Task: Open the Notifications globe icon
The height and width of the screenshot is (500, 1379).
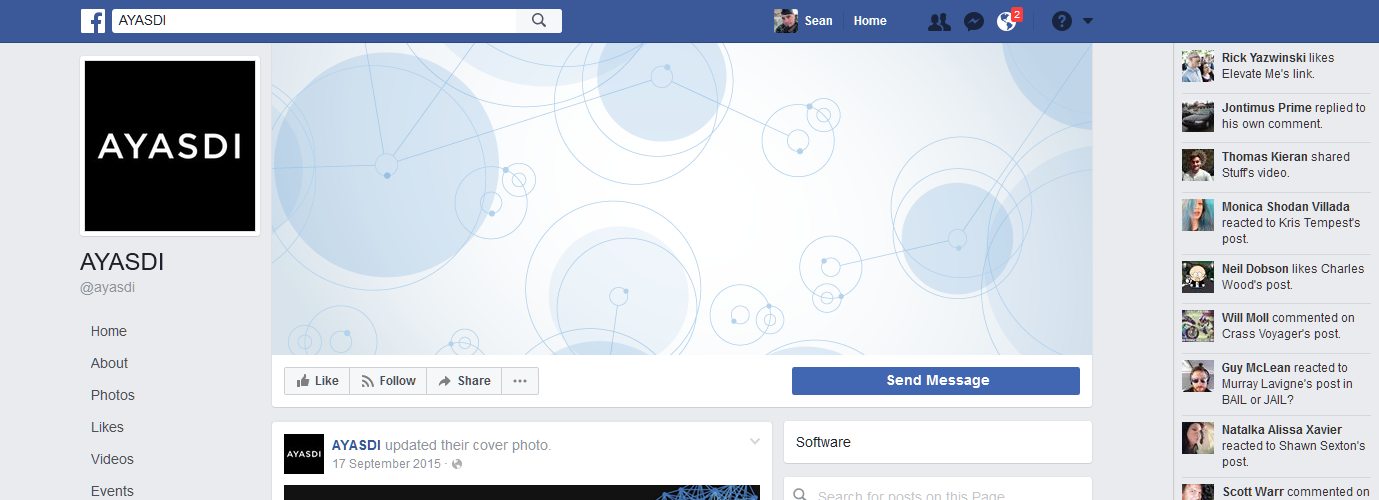Action: click(x=1007, y=21)
